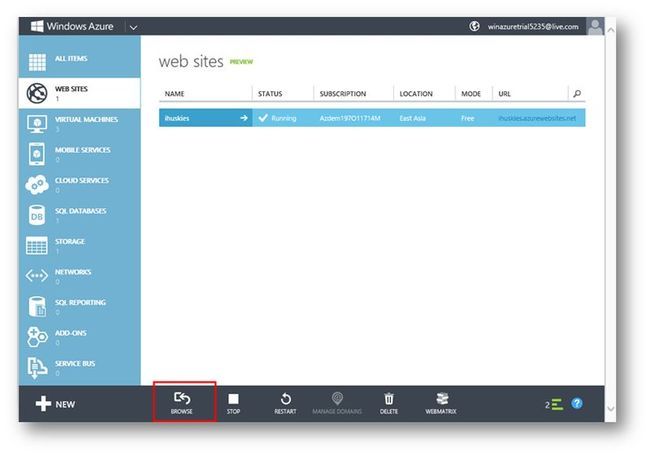Click the plus NEW button

(x=55, y=404)
